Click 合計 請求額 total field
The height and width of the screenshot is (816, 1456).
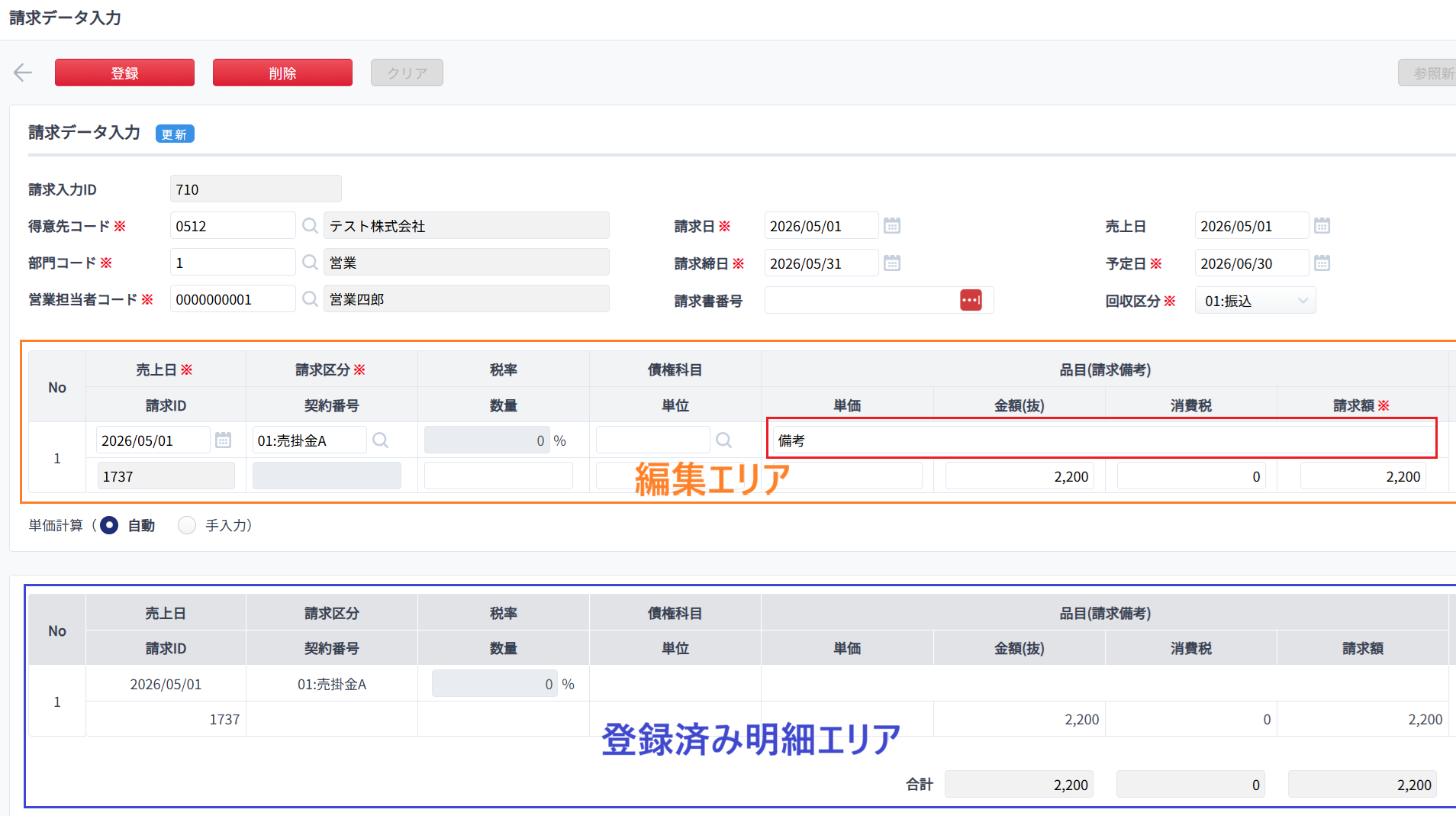click(x=1362, y=785)
